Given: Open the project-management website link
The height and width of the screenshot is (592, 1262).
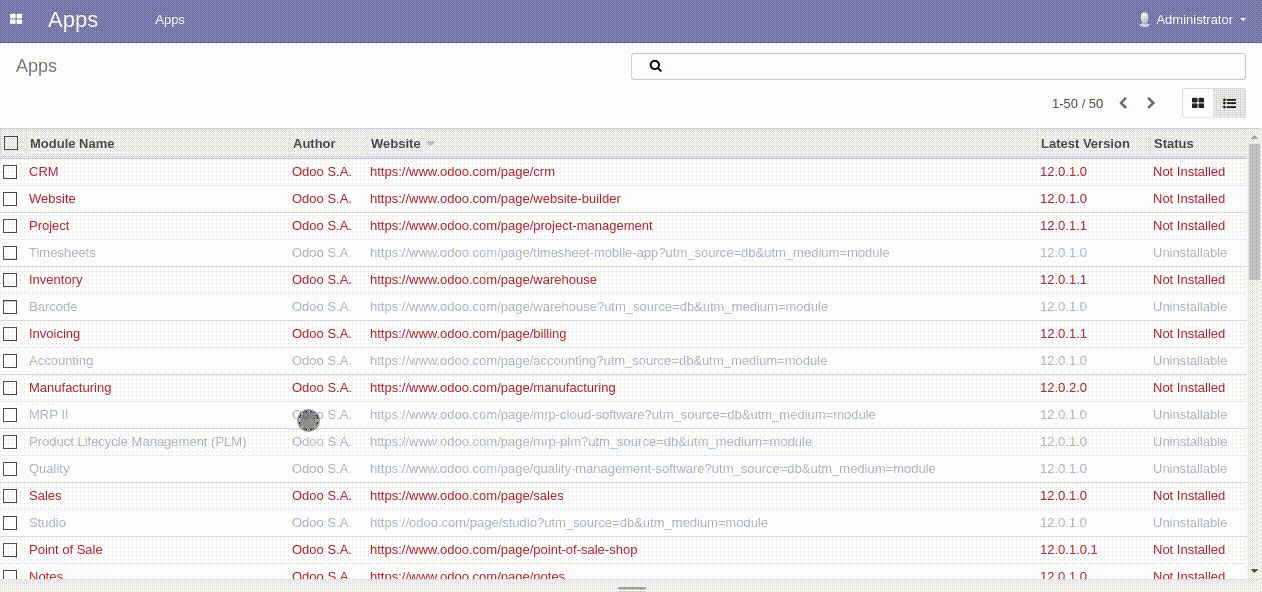Looking at the screenshot, I should tap(511, 226).
